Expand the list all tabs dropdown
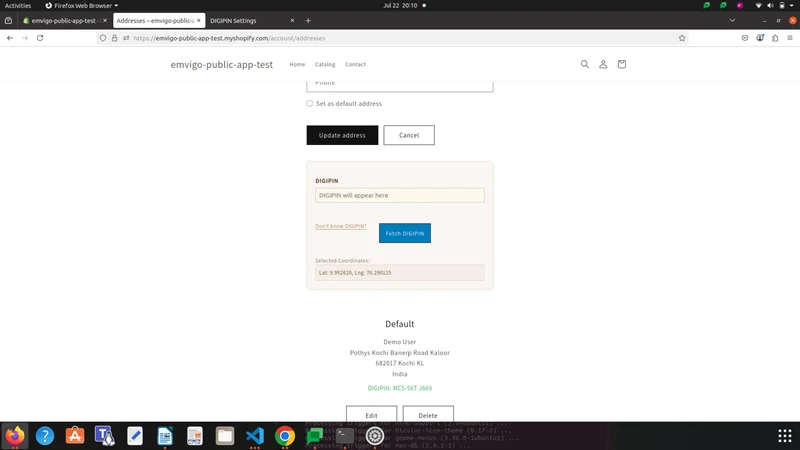 732,20
